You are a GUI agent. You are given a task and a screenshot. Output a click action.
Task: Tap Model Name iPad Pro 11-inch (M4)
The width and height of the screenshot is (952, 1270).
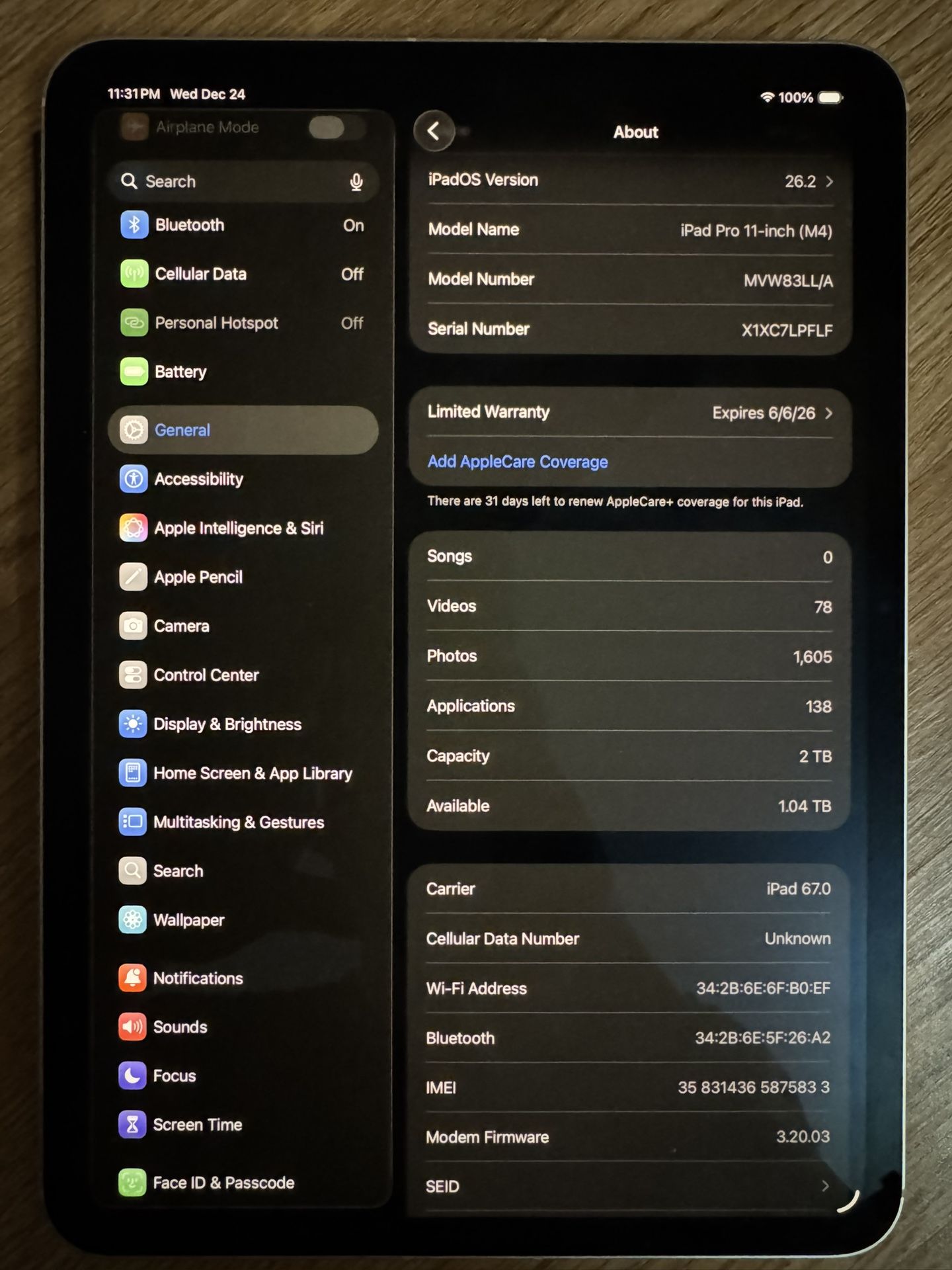(x=630, y=230)
